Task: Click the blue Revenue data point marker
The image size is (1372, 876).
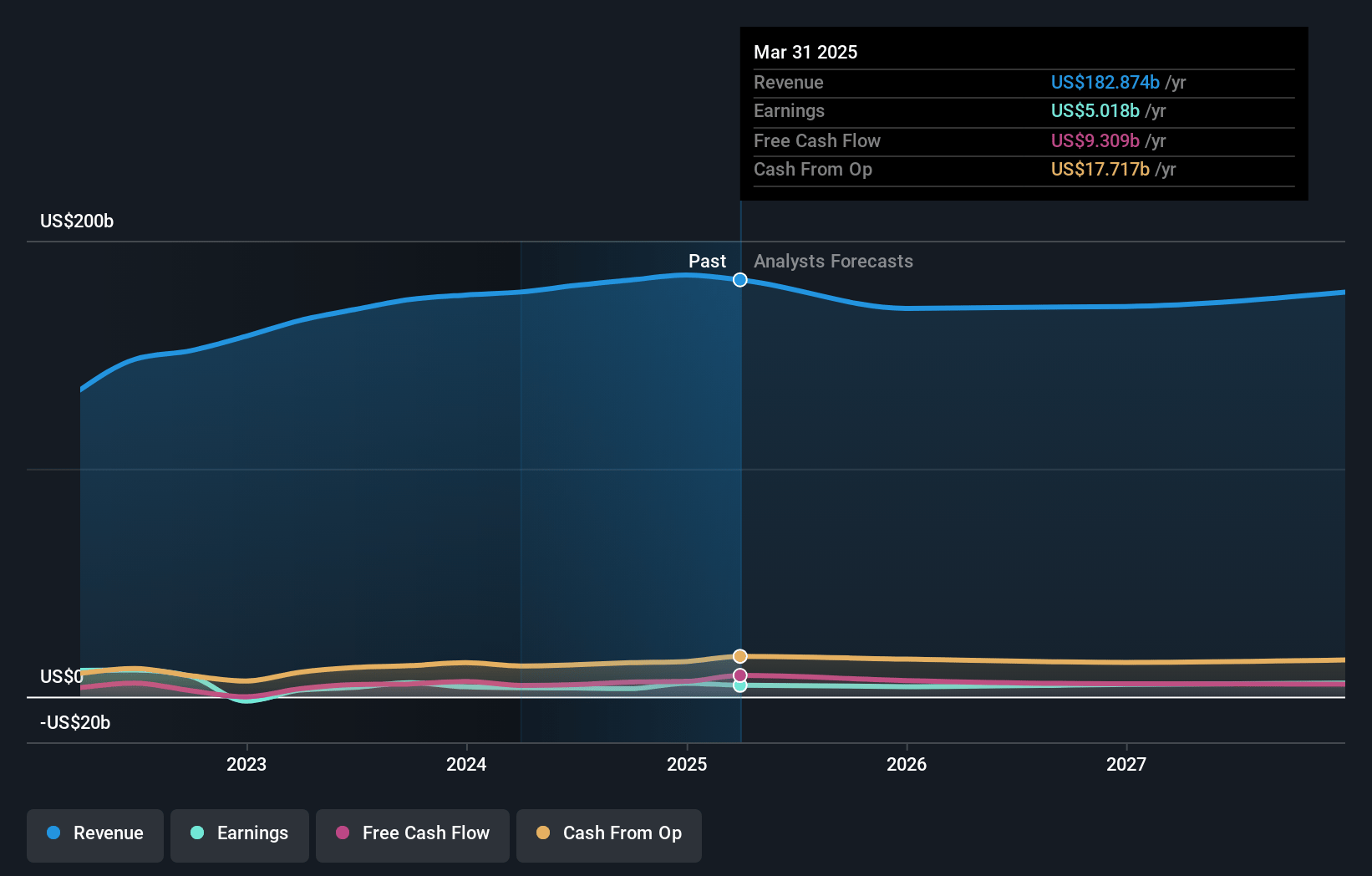Action: coord(740,280)
